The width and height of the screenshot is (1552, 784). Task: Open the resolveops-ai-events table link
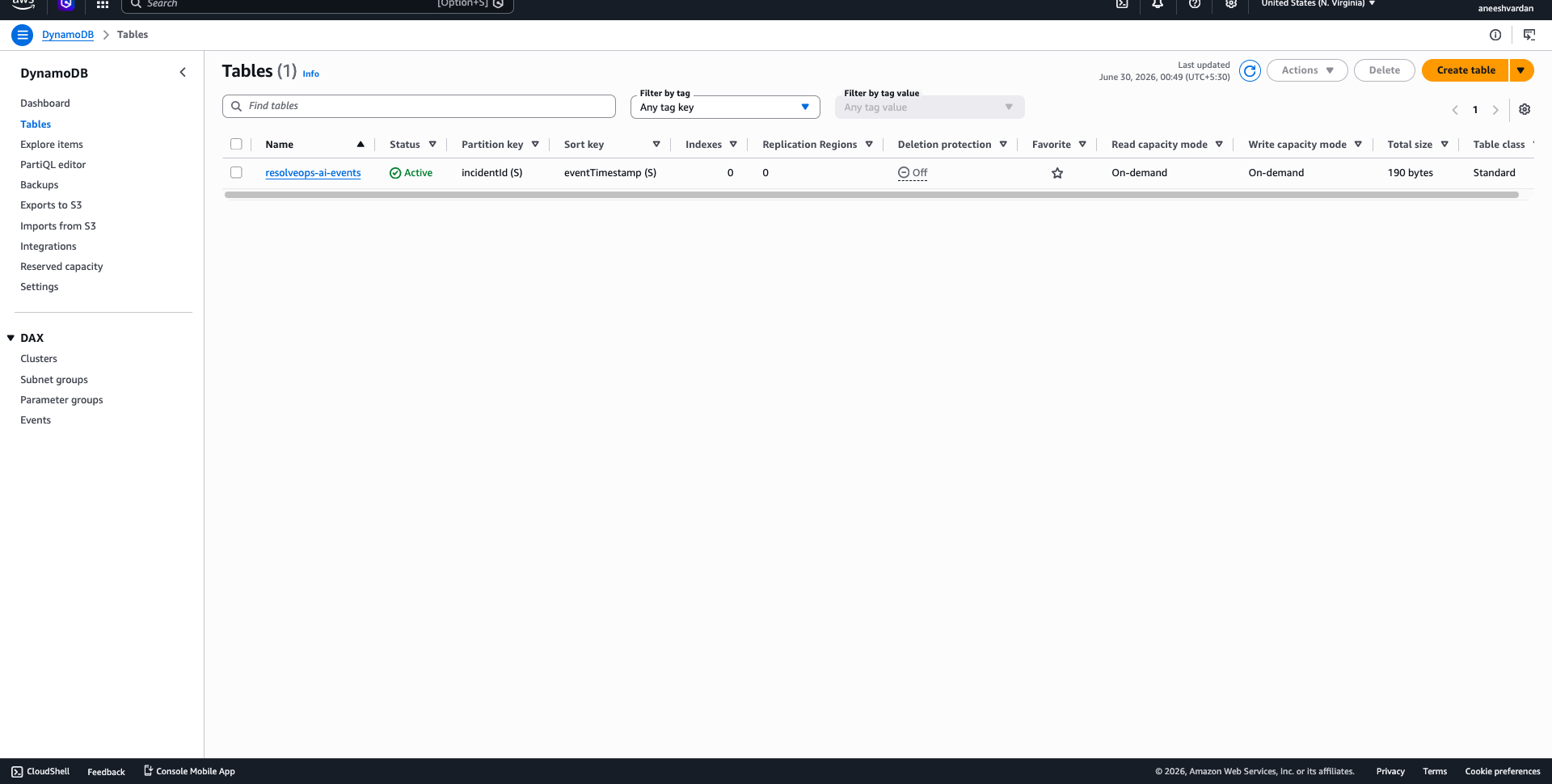tap(313, 173)
